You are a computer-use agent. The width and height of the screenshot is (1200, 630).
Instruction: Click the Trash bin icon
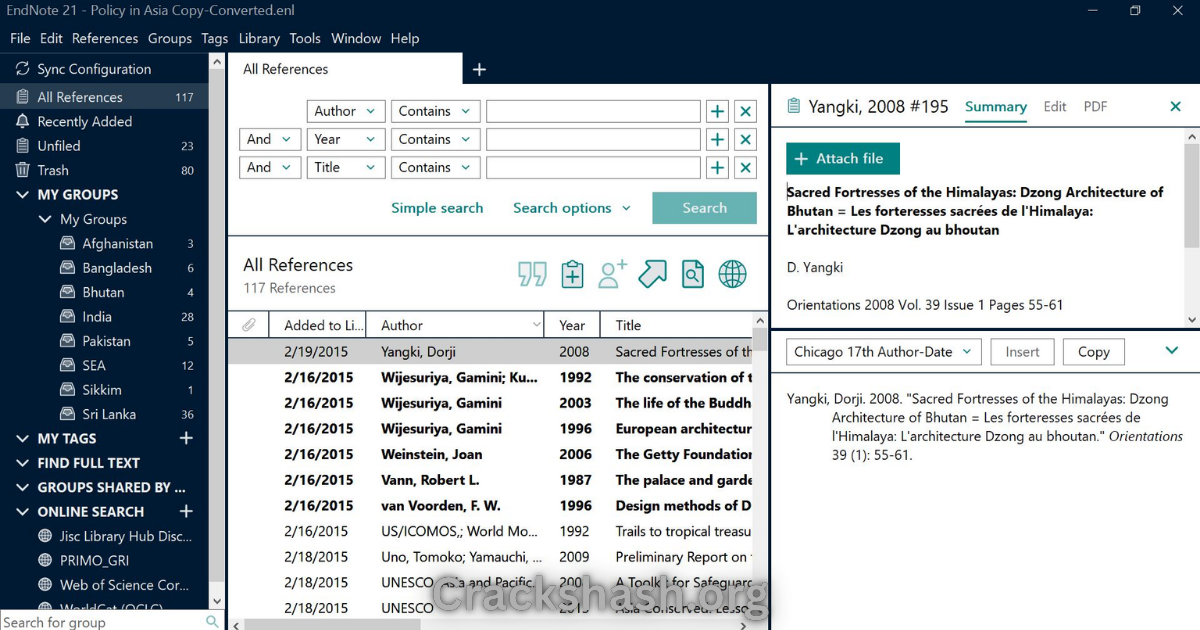click(x=22, y=170)
